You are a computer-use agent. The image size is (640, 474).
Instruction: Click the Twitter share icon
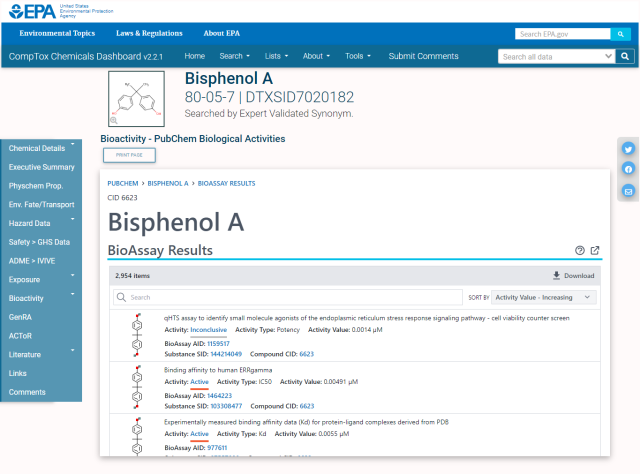pyautogui.click(x=628, y=149)
